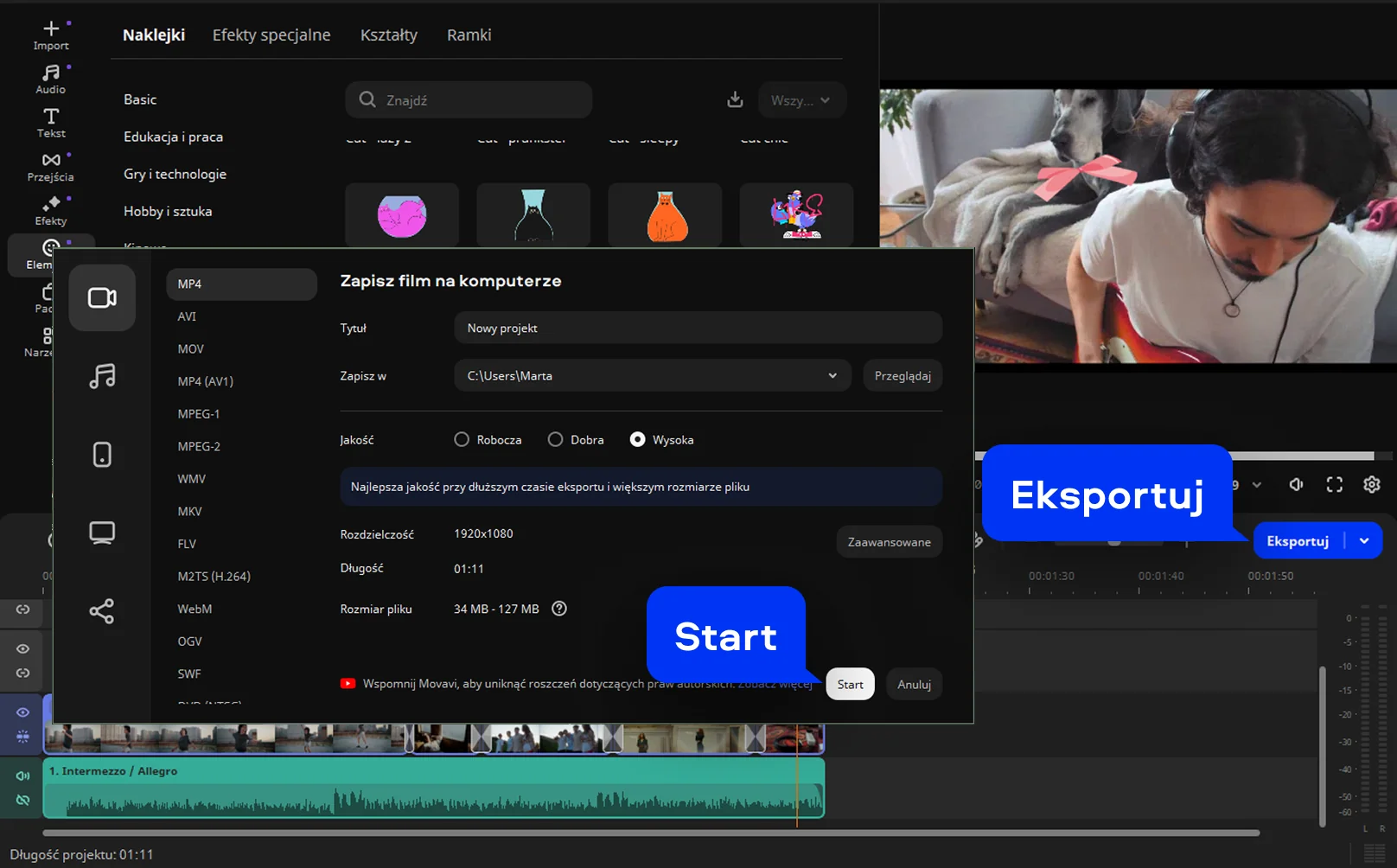Select Wysoka quality radio button

click(x=637, y=440)
